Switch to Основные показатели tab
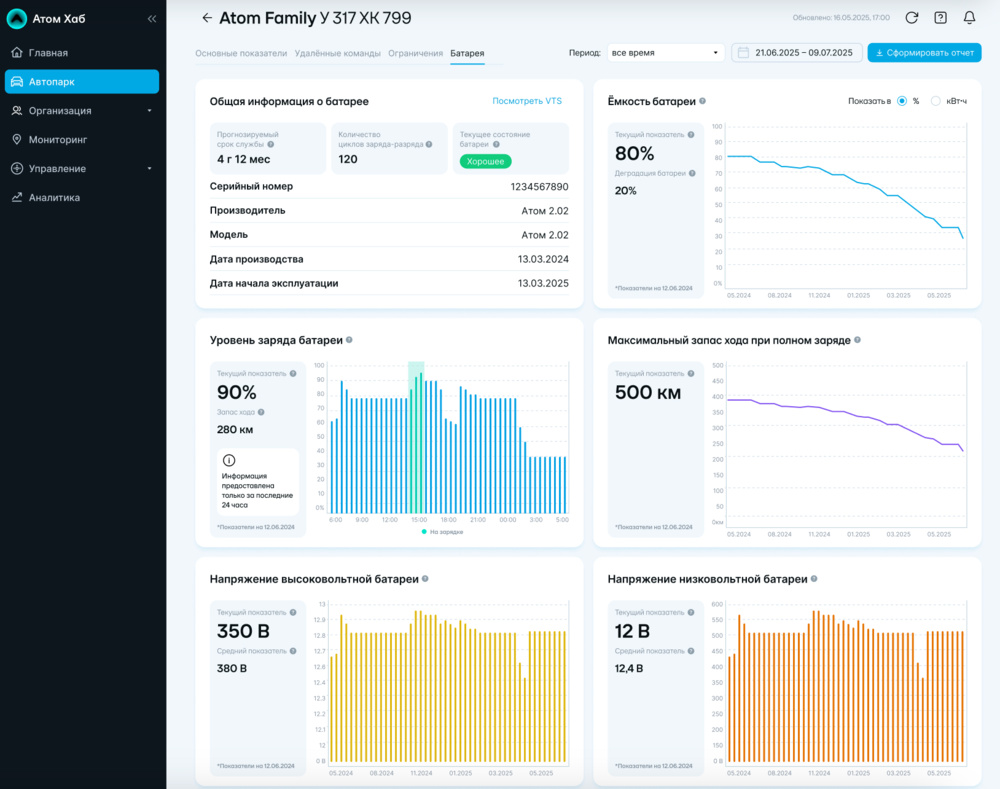Image resolution: width=1000 pixels, height=789 pixels. pyautogui.click(x=241, y=53)
